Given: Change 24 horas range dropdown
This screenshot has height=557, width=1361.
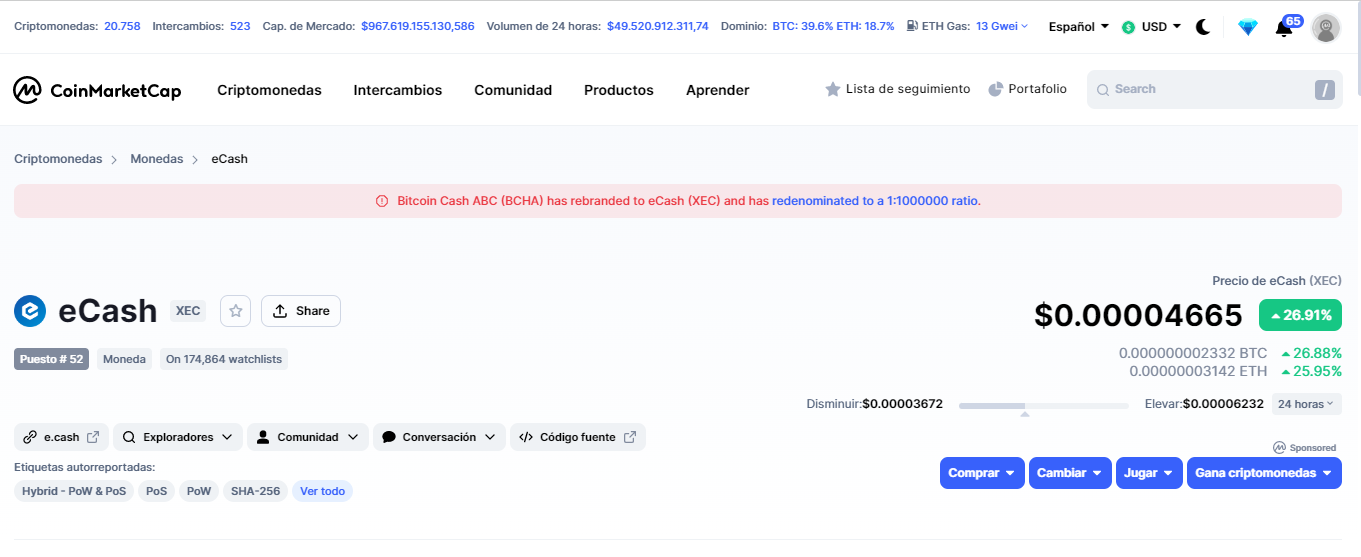Looking at the screenshot, I should 1306,404.
